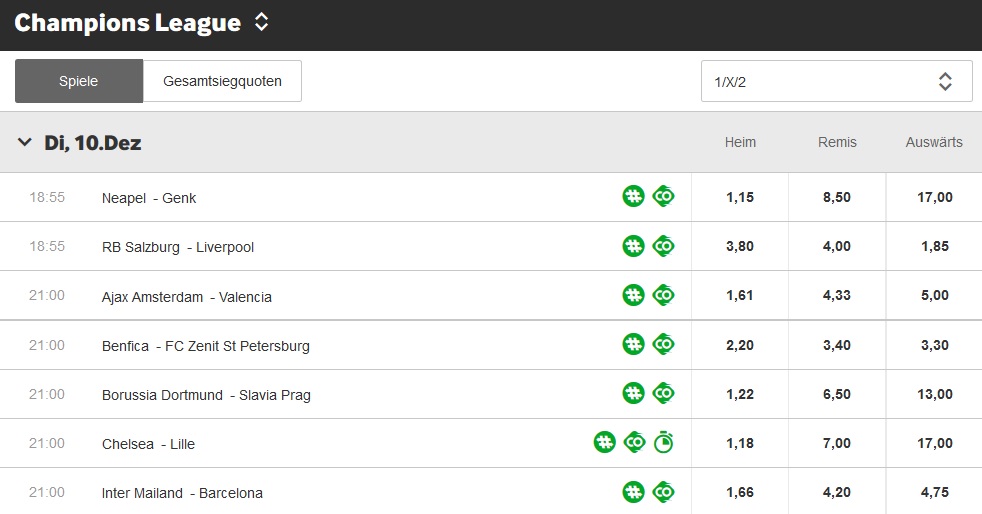Select the 7,00 draw odds for Chelsea - Lille

837,443
